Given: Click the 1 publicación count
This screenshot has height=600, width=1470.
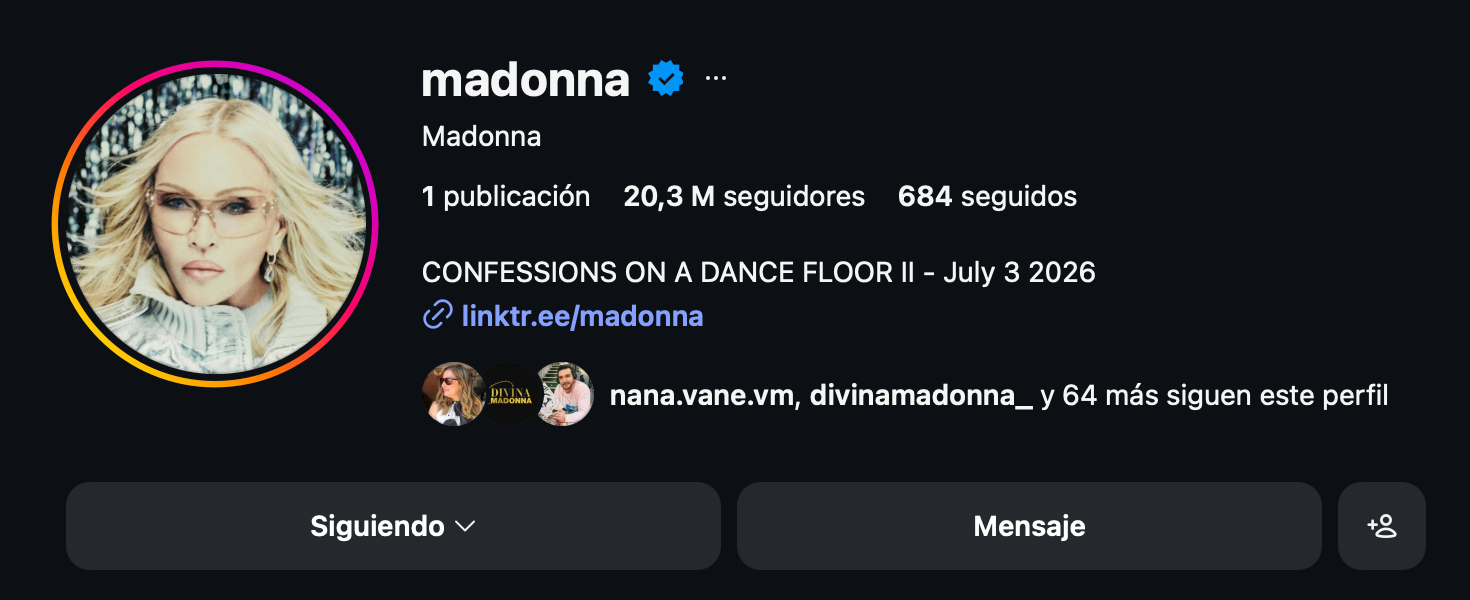Looking at the screenshot, I should pyautogui.click(x=506, y=196).
